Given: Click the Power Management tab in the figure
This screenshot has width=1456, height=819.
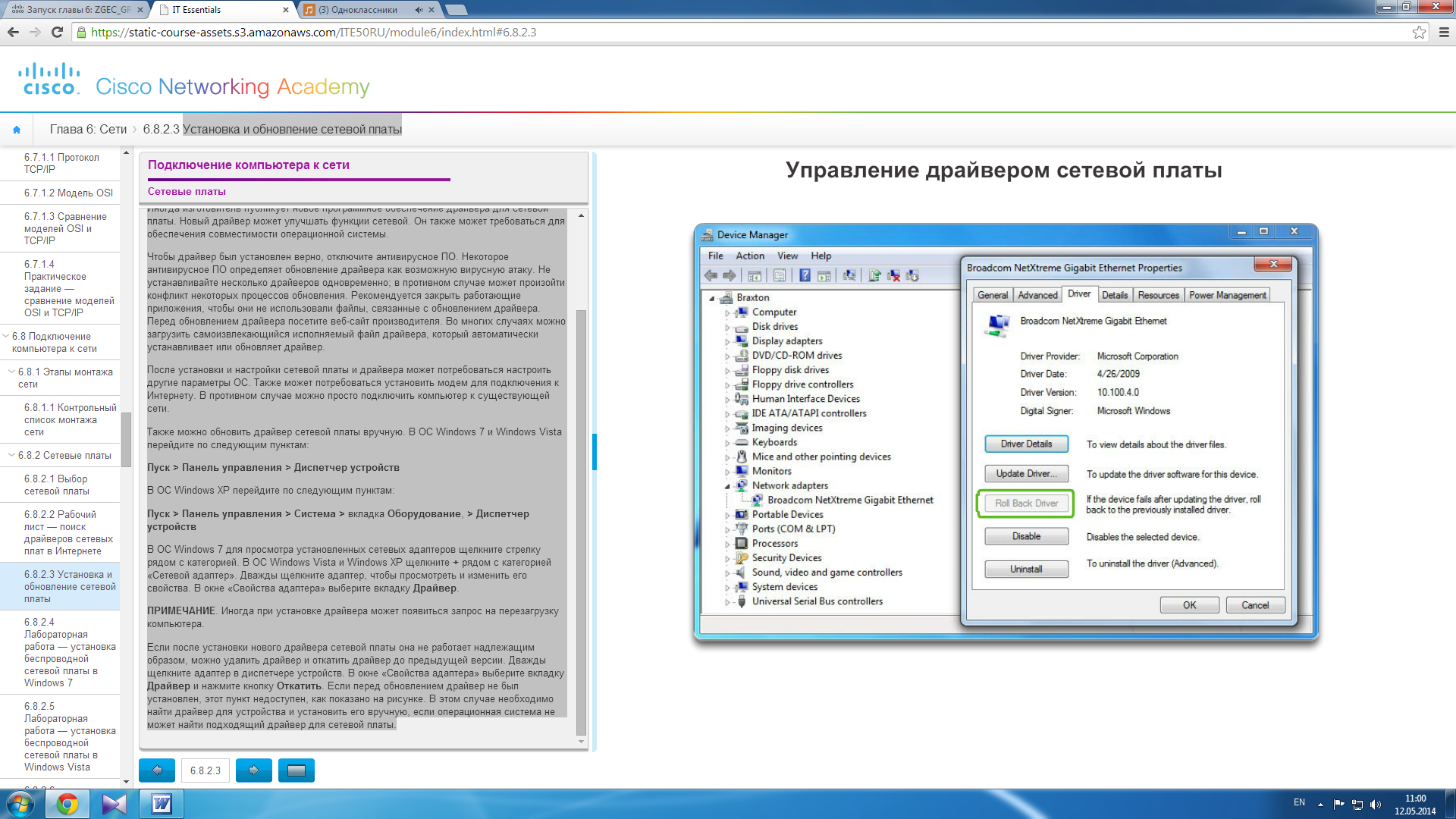Looking at the screenshot, I should pyautogui.click(x=1227, y=295).
